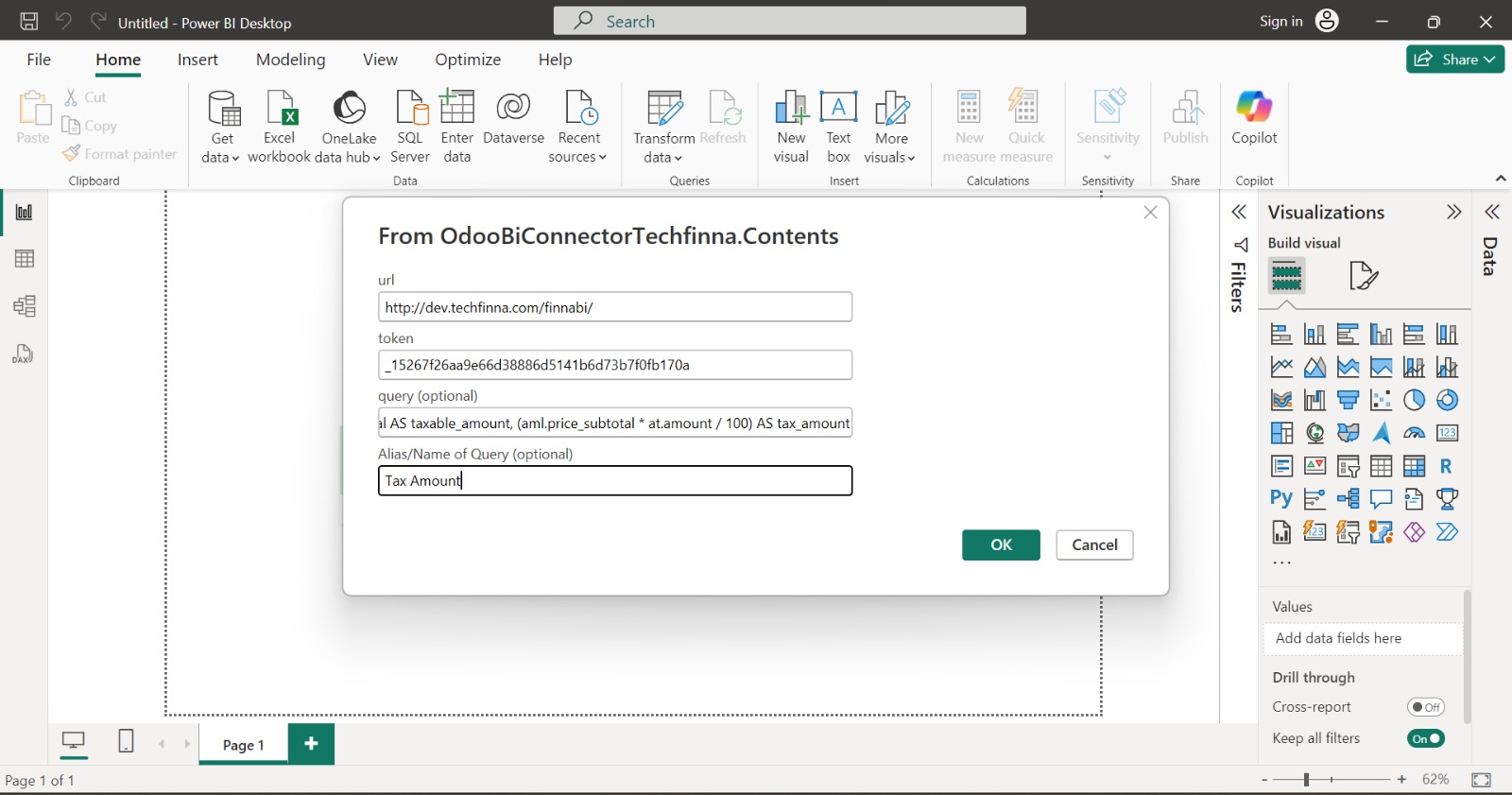Toggle Keep all filters switch
Screen dimensions: 1512x795
1425,738
